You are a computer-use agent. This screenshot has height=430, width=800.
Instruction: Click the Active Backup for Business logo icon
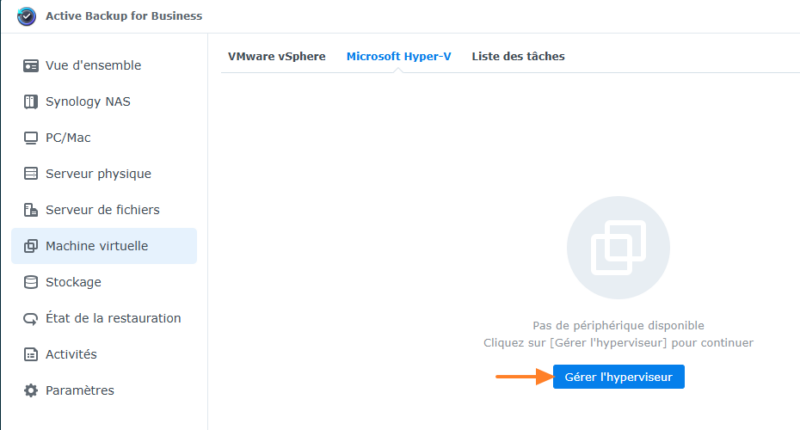pos(27,16)
